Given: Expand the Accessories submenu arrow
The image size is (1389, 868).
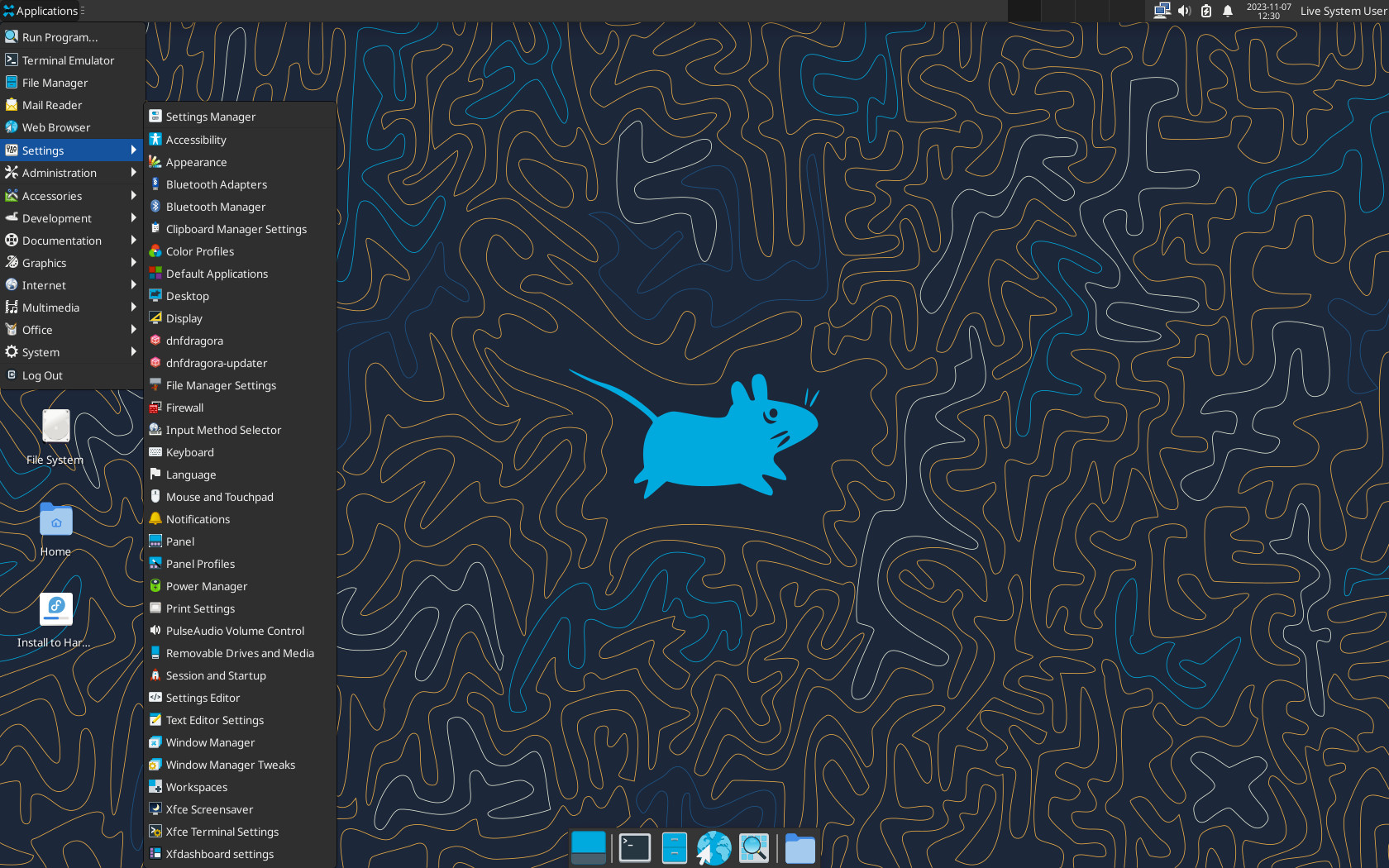Looking at the screenshot, I should tap(133, 196).
